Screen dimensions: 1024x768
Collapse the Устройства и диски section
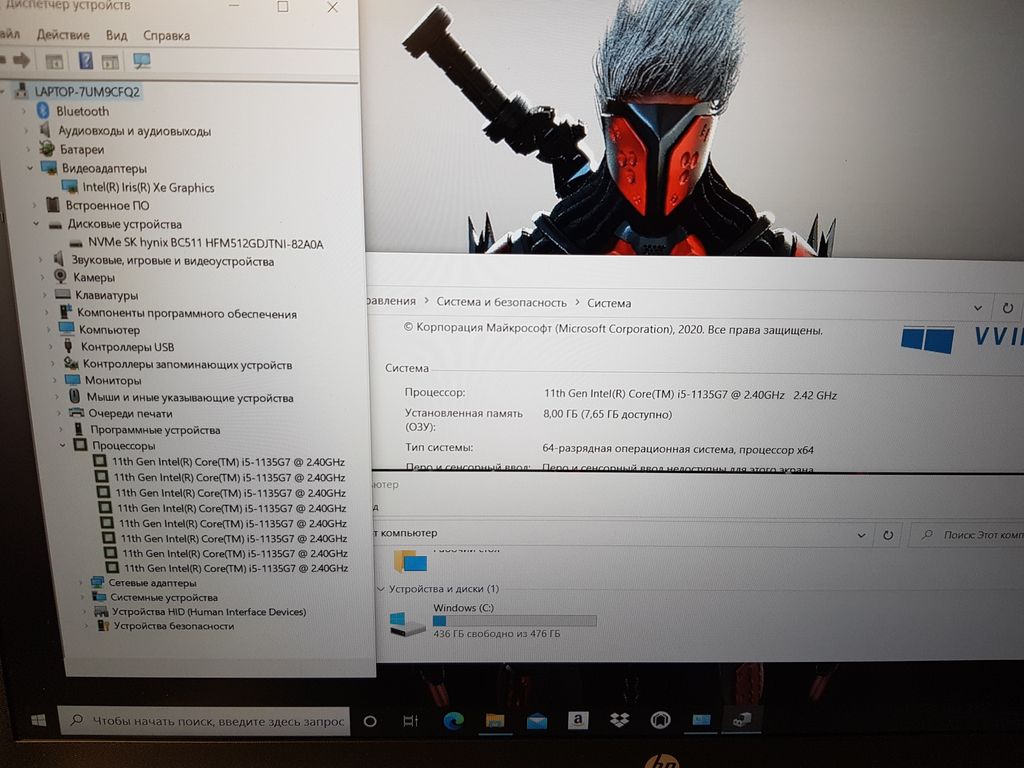coord(379,589)
